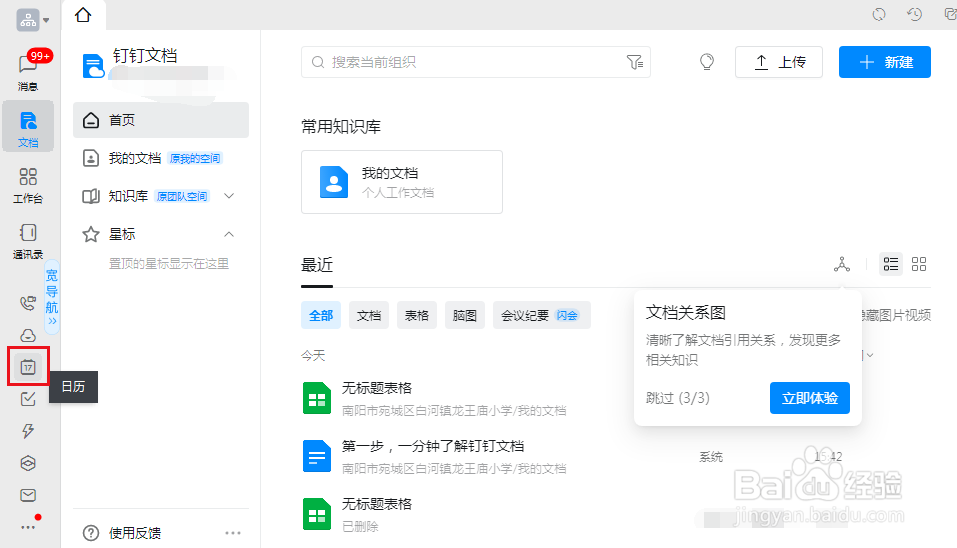Screen dimensions: 957x548
Task: Open the history clock icon at top right
Action: (x=914, y=15)
